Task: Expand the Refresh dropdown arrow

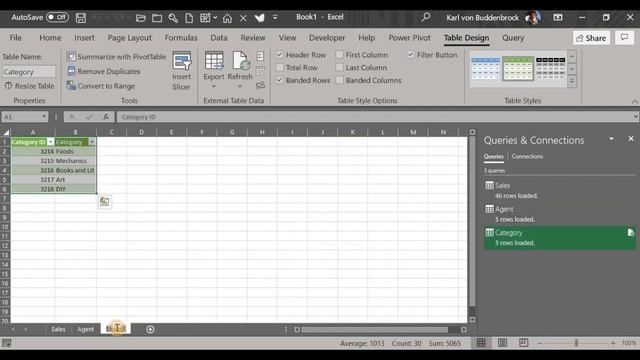Action: (240, 86)
